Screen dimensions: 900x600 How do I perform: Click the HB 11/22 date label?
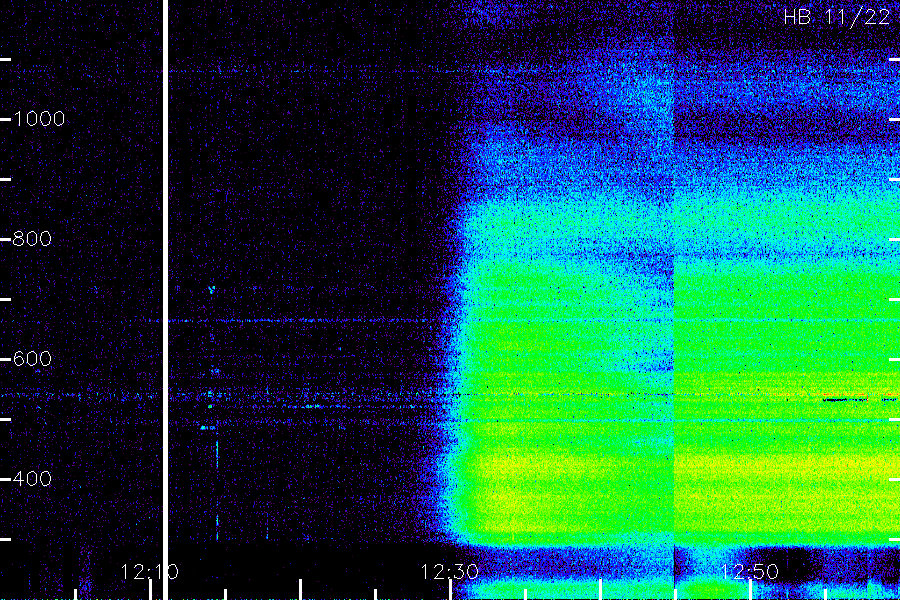tap(837, 17)
